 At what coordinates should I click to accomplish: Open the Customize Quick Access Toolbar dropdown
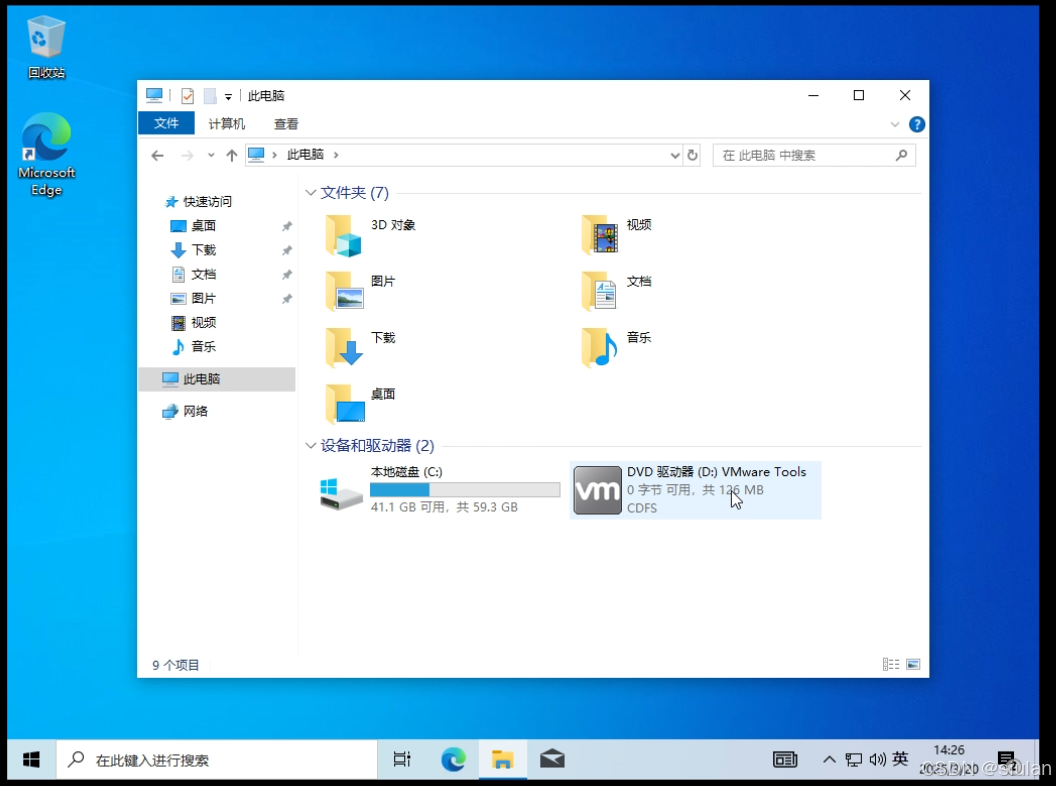[228, 96]
